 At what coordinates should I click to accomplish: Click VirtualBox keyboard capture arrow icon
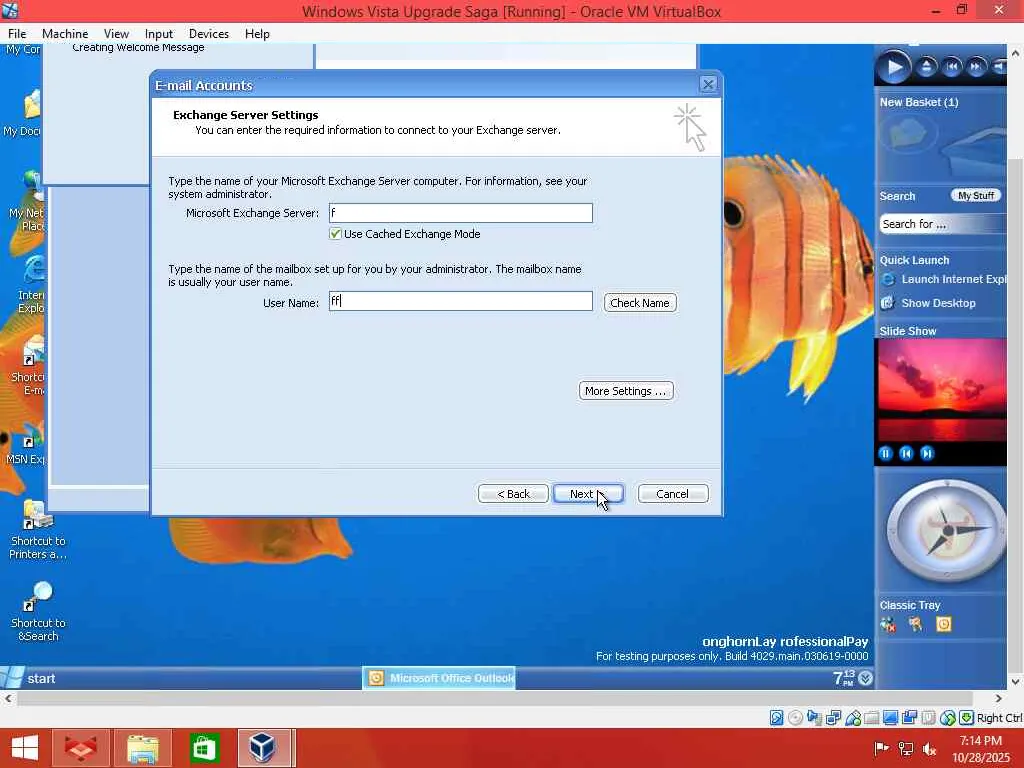[x=967, y=718]
